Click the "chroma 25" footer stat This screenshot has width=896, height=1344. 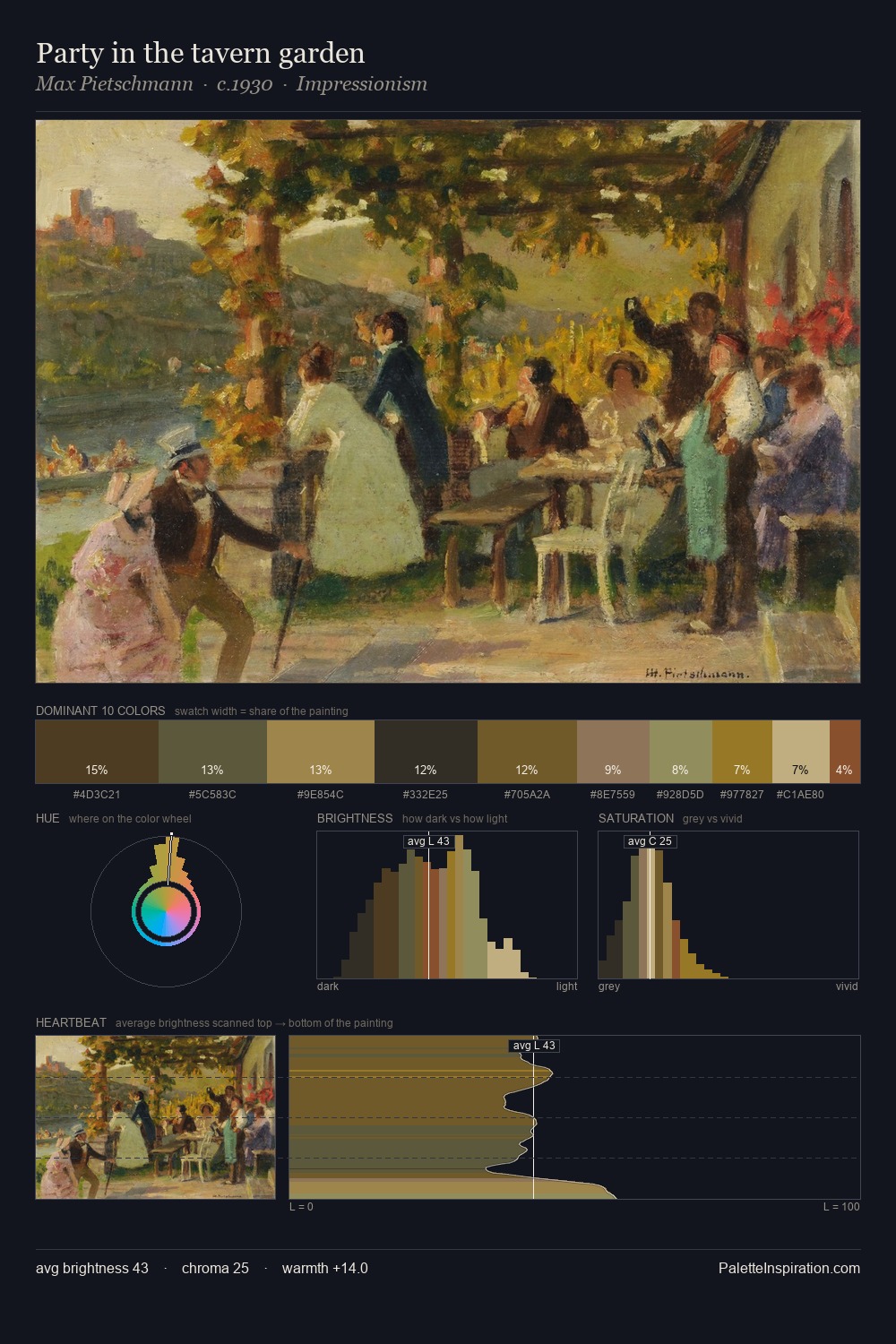click(215, 1269)
